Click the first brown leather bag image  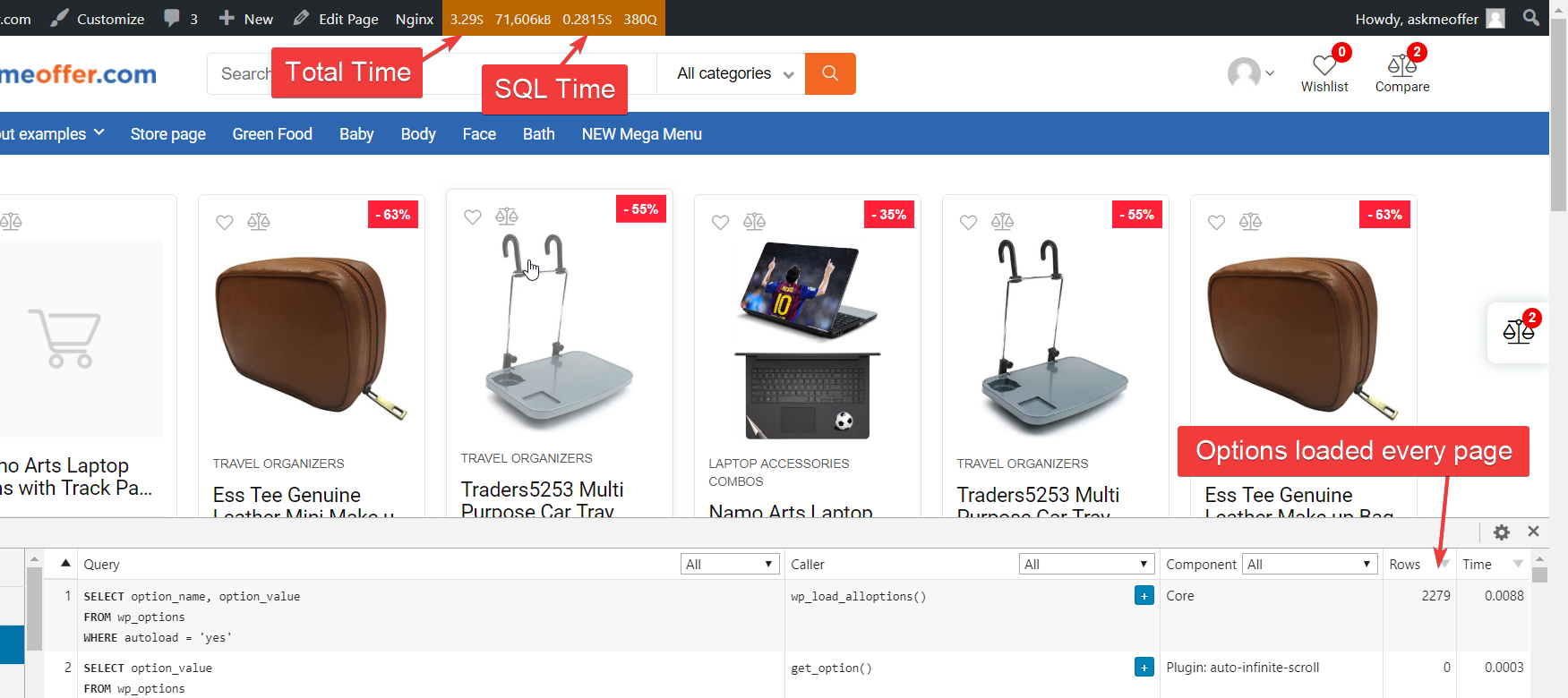click(311, 338)
